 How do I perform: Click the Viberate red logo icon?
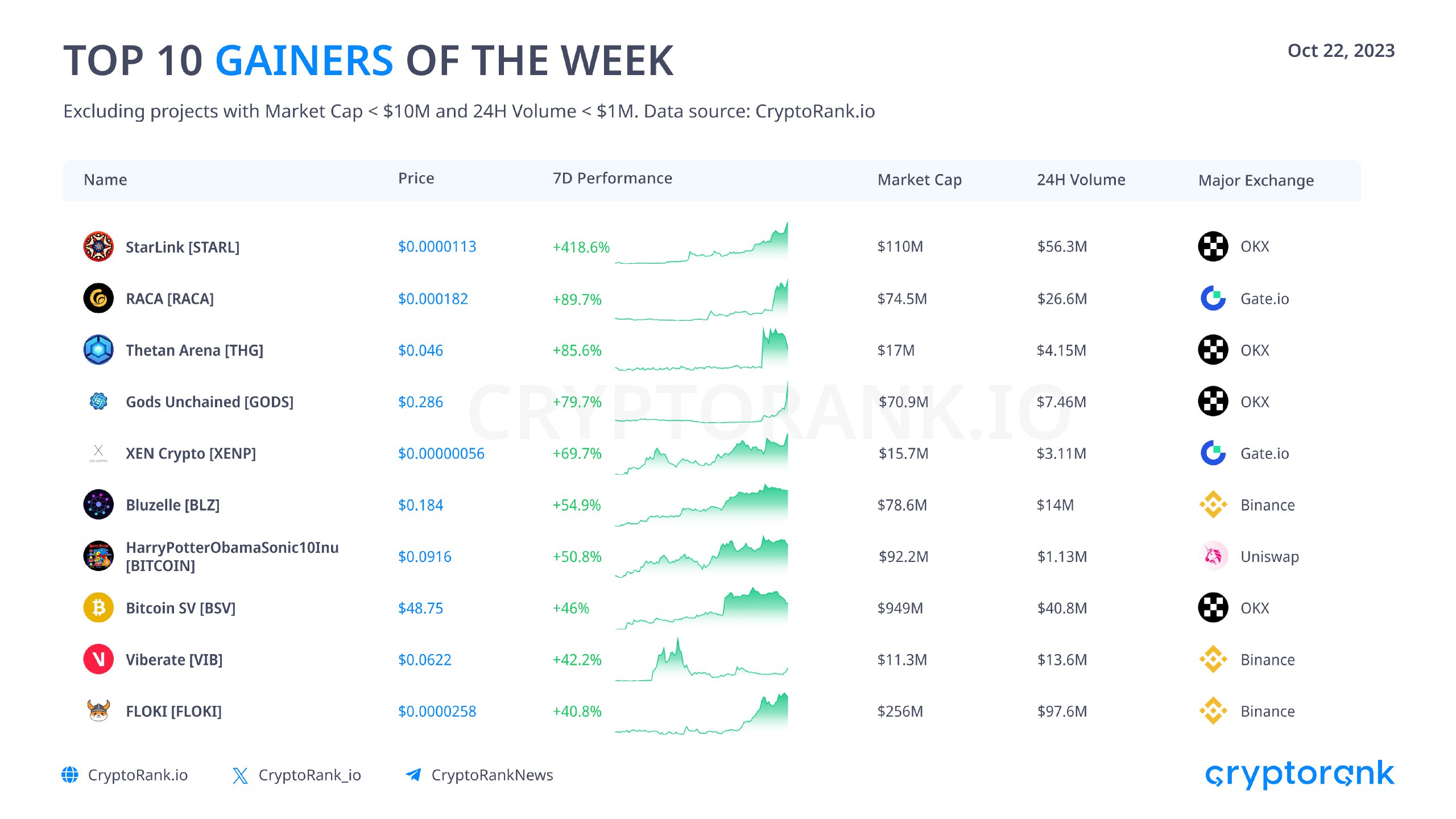(98, 659)
